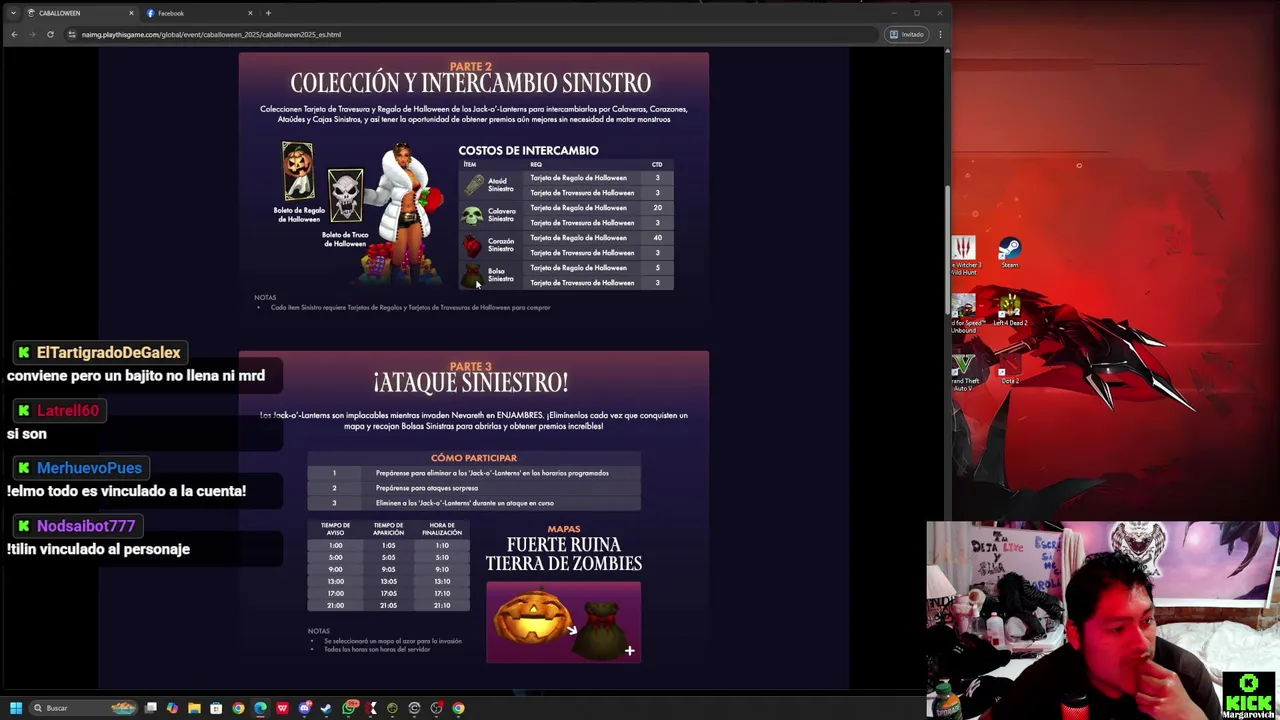This screenshot has height=720, width=1280.
Task: Launch Copilot from taskbar
Action: [172, 708]
